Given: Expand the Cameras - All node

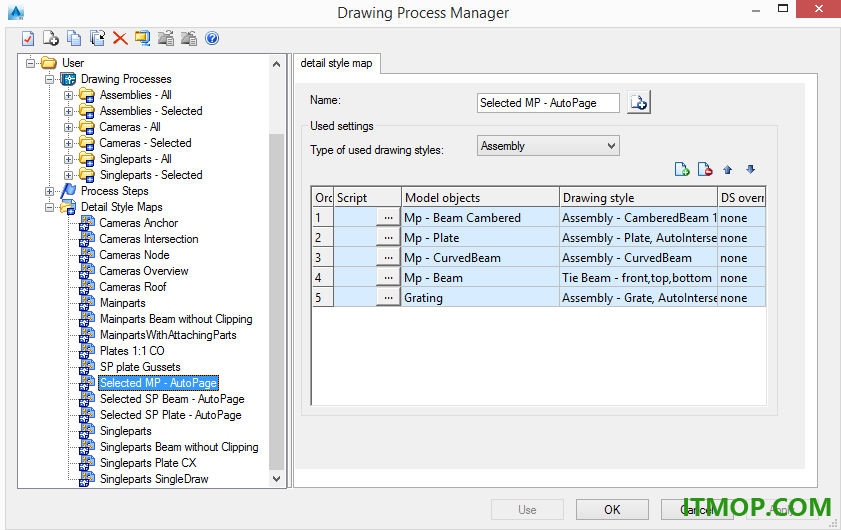Looking at the screenshot, I should coord(68,127).
